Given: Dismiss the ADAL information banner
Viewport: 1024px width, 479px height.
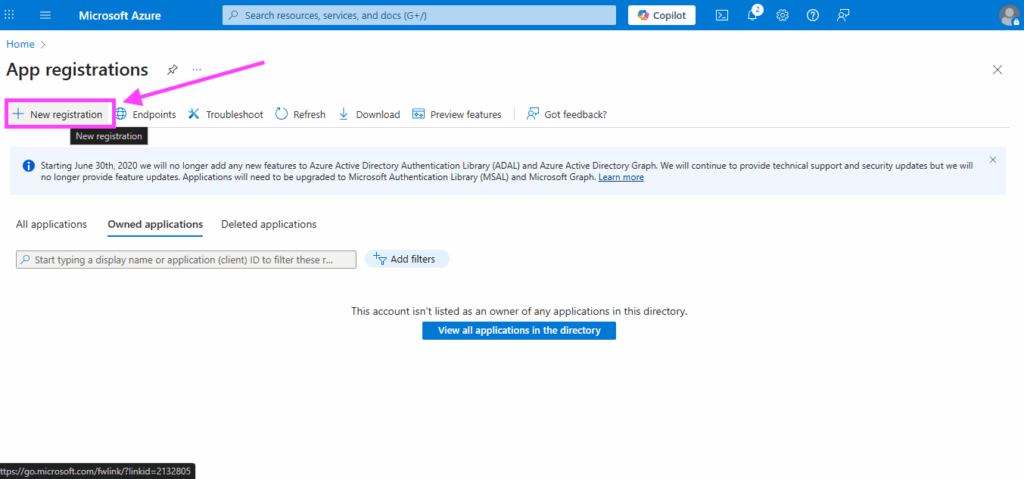Looking at the screenshot, I should (992, 159).
